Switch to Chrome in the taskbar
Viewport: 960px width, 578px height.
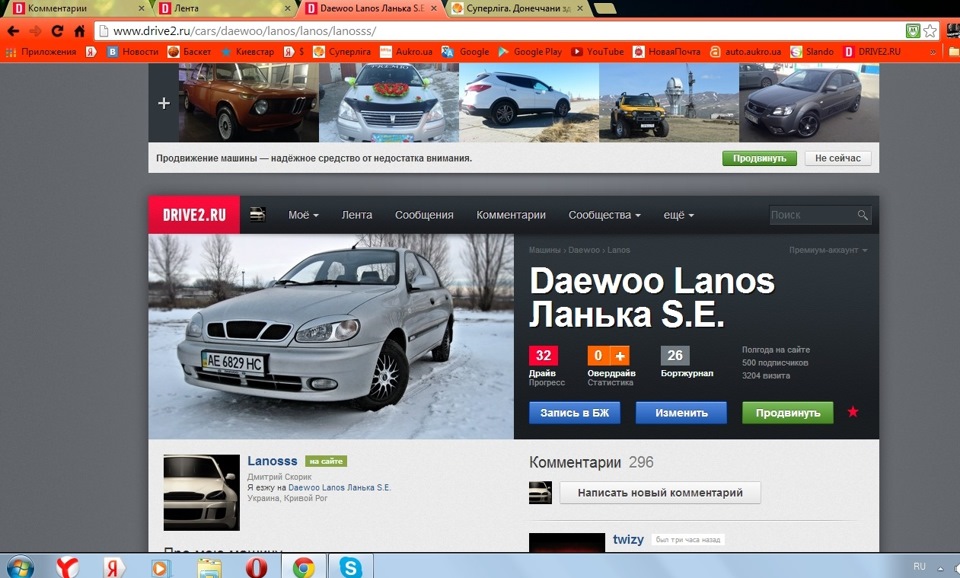tap(303, 567)
